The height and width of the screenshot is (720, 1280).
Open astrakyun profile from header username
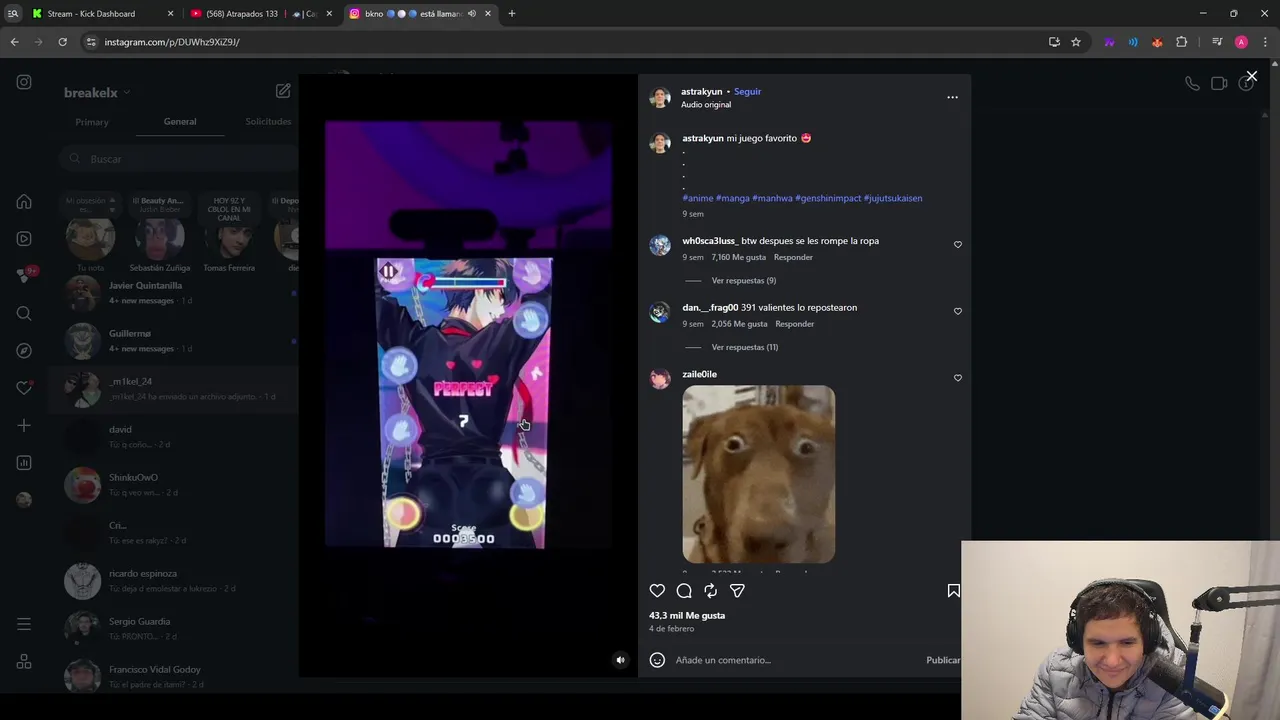(701, 92)
